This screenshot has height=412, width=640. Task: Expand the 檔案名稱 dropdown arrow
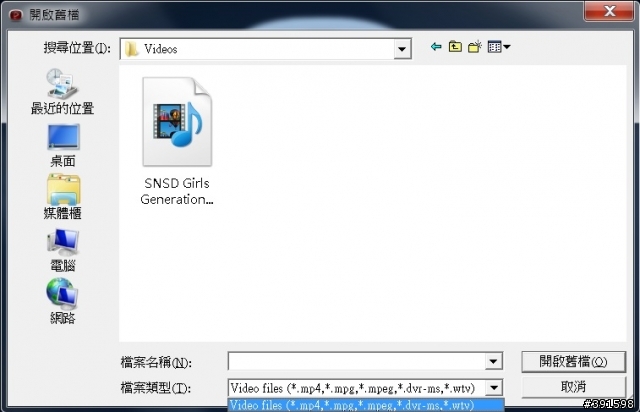pos(493,361)
